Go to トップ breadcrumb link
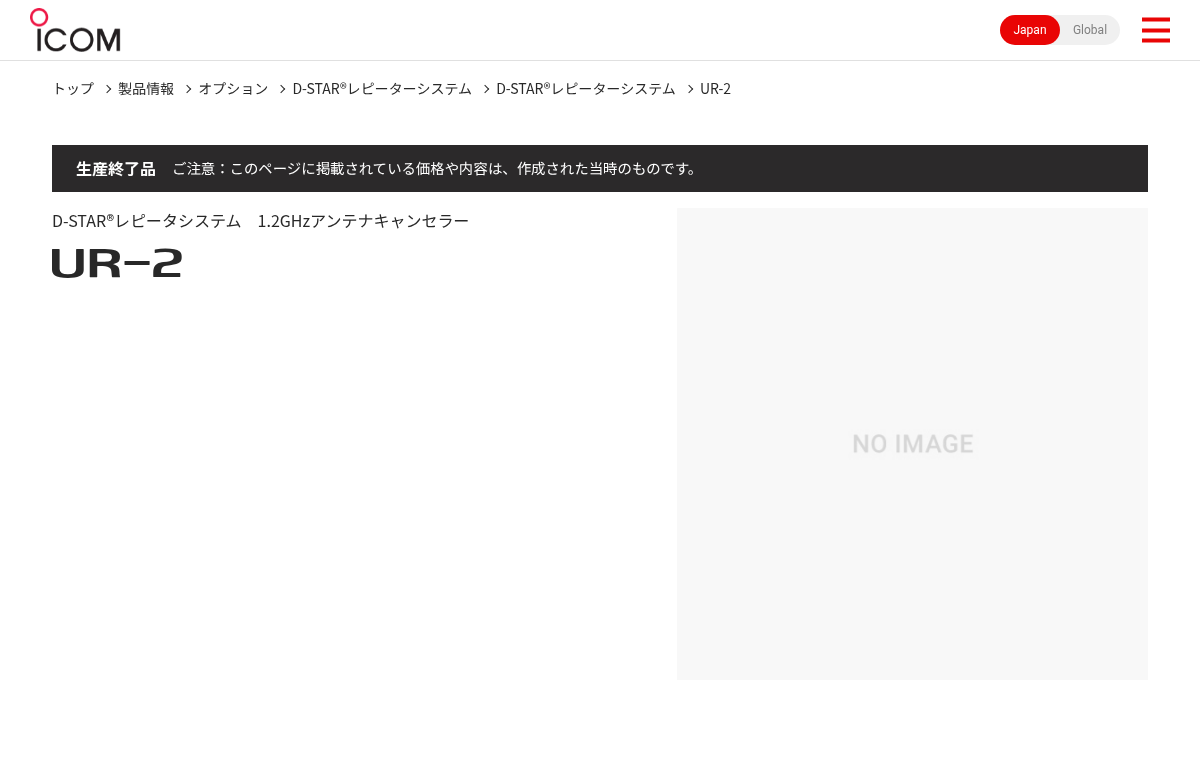The height and width of the screenshot is (757, 1200). click(73, 89)
